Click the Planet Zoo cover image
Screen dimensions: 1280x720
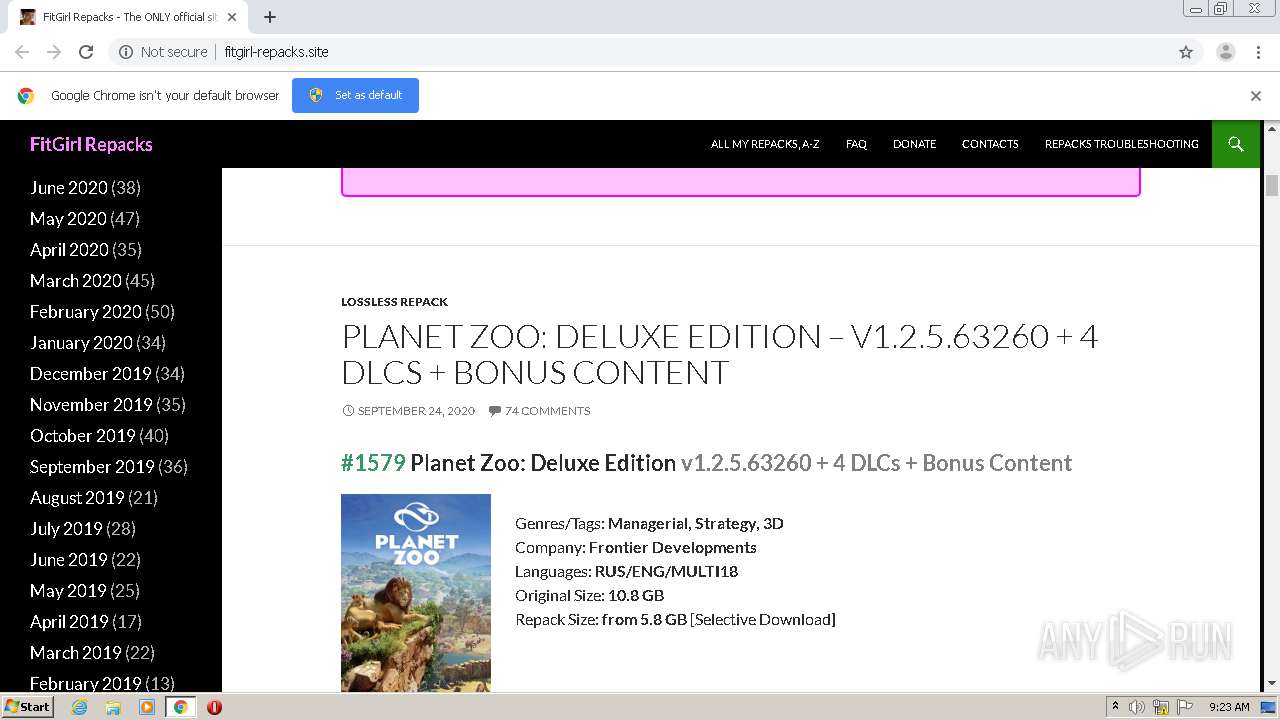(416, 593)
